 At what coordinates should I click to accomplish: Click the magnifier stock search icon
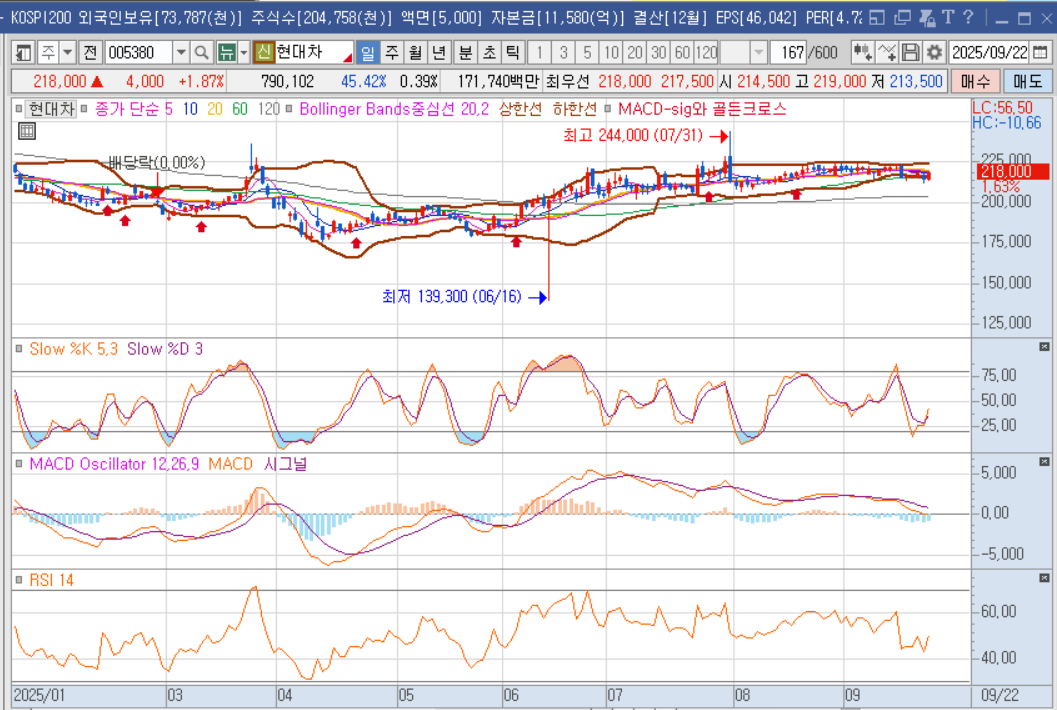[x=202, y=52]
